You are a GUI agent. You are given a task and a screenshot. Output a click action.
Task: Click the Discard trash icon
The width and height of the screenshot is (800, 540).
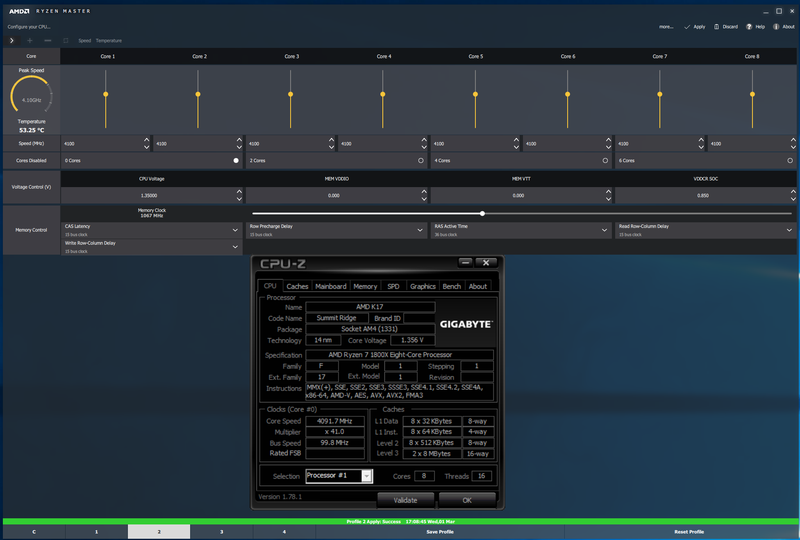pyautogui.click(x=716, y=27)
